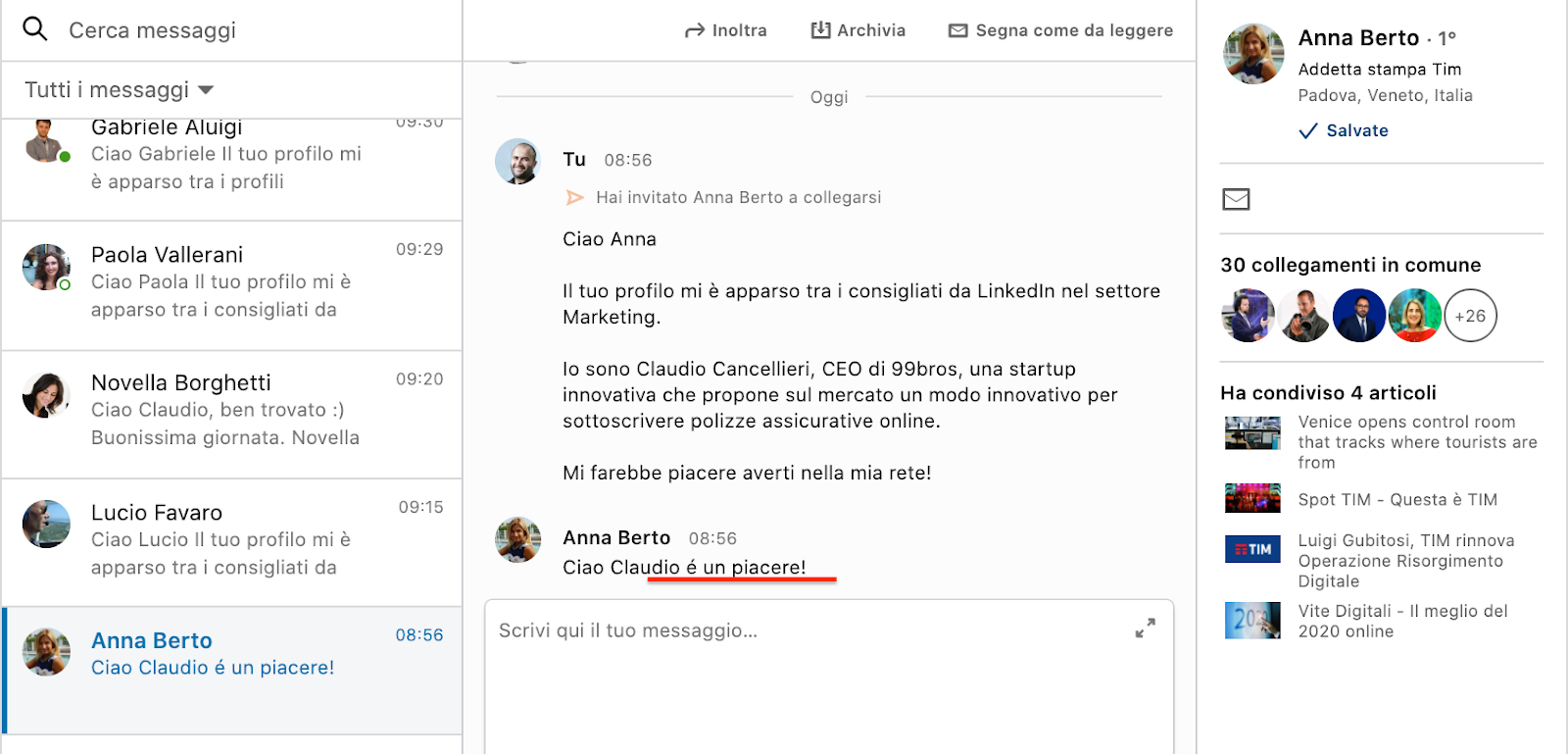
Task: Forward the conversation with Inoltra
Action: click(726, 30)
